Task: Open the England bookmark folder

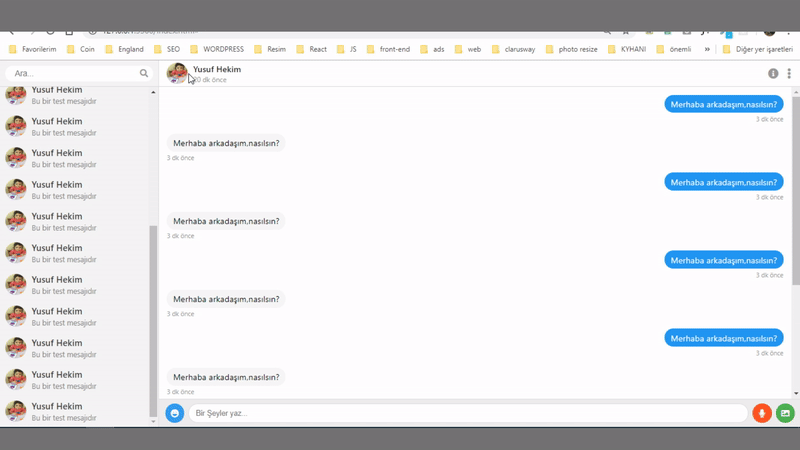Action: click(x=124, y=49)
